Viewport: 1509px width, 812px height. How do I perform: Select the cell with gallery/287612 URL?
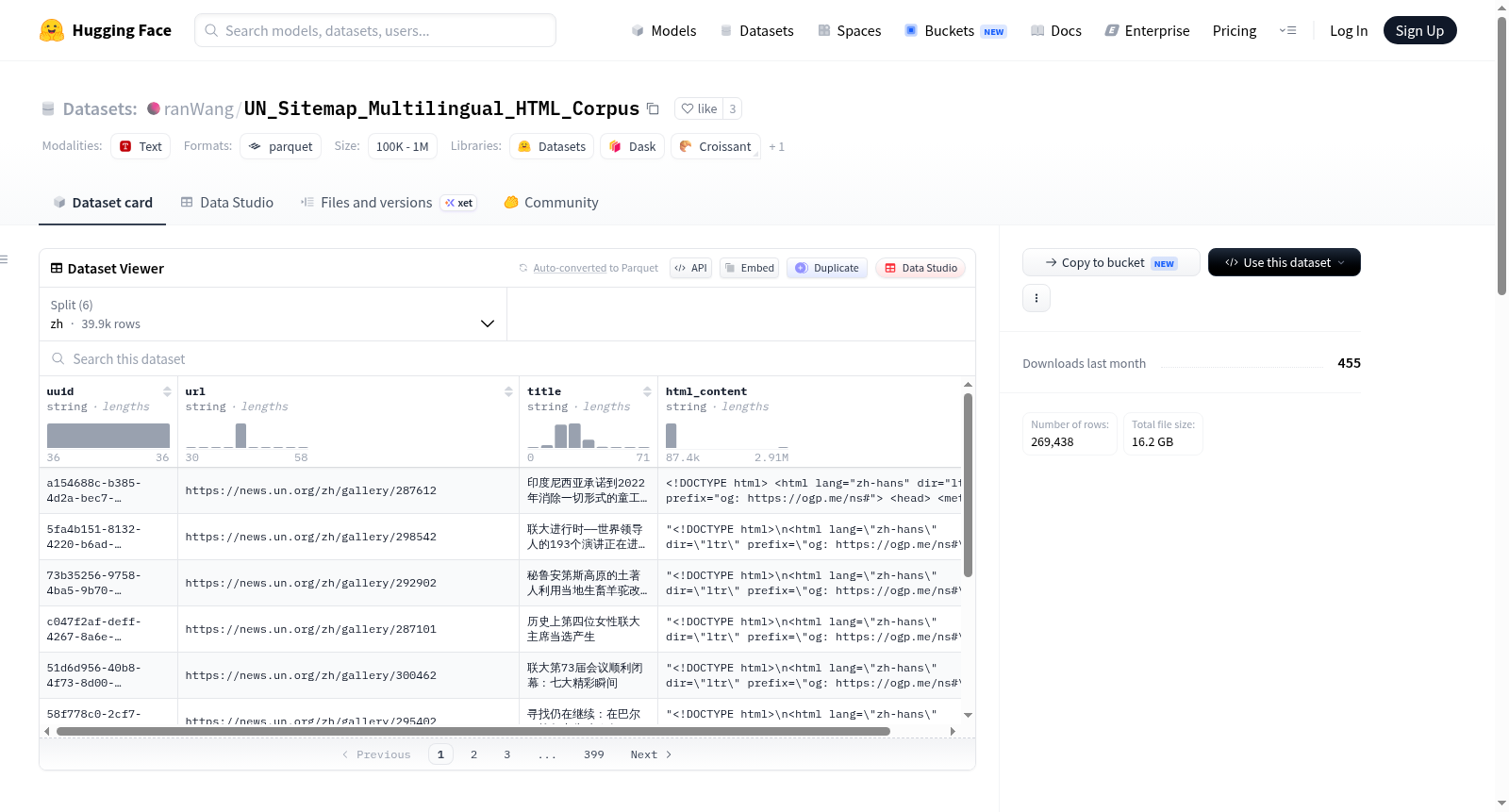click(x=348, y=490)
